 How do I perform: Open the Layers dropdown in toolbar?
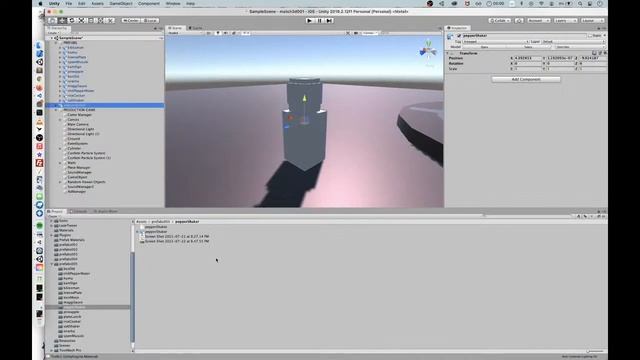pyautogui.click(x=565, y=20)
